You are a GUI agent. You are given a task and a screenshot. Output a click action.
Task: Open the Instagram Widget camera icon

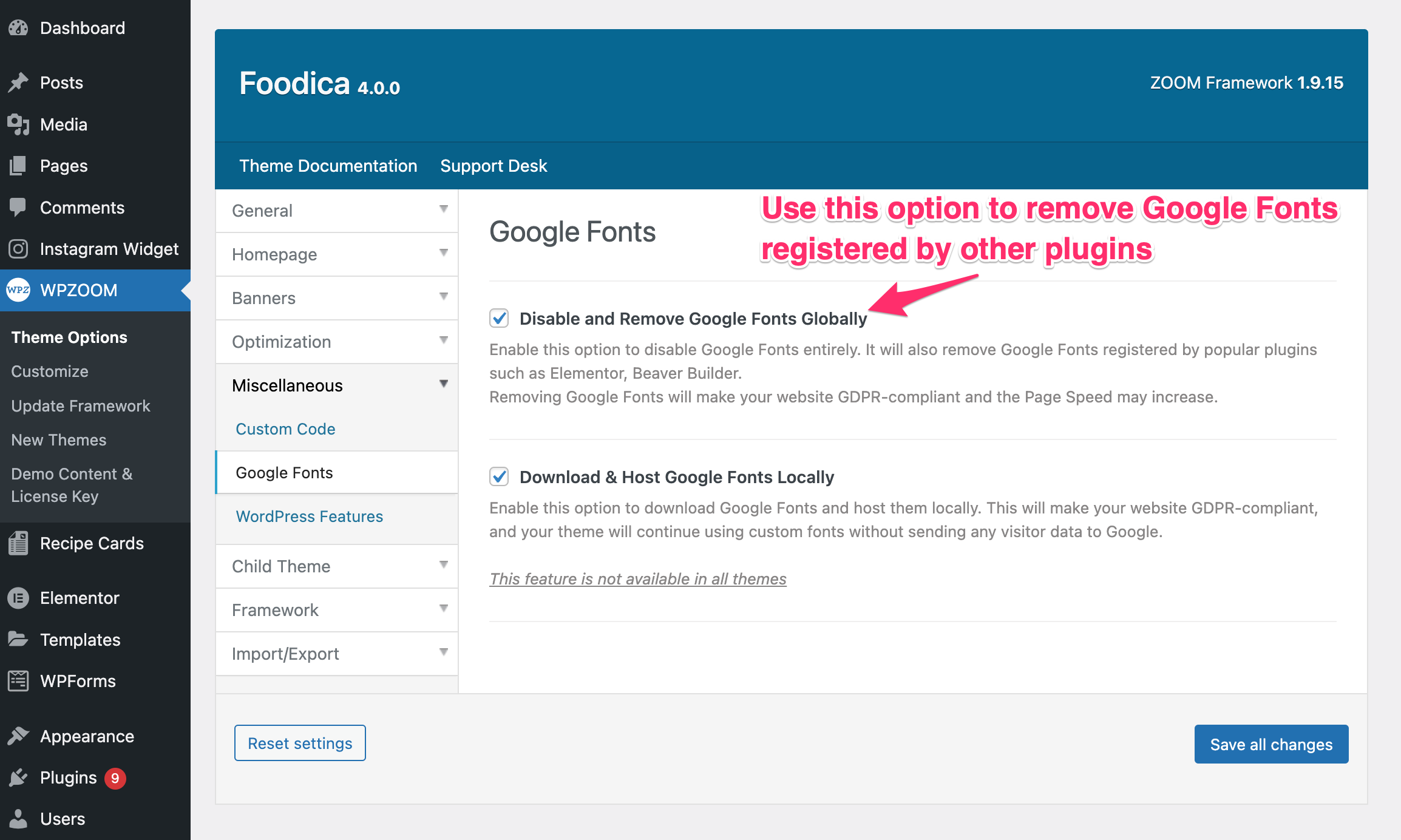point(18,249)
